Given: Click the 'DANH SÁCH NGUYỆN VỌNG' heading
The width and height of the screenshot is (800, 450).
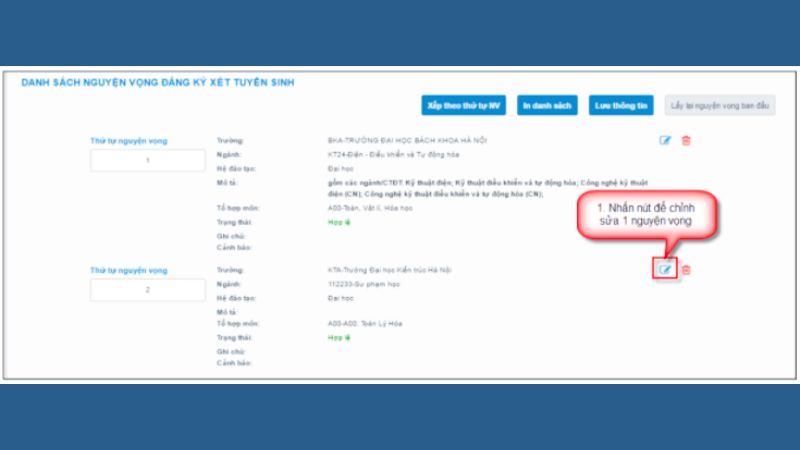Looking at the screenshot, I should pyautogui.click(x=158, y=82).
